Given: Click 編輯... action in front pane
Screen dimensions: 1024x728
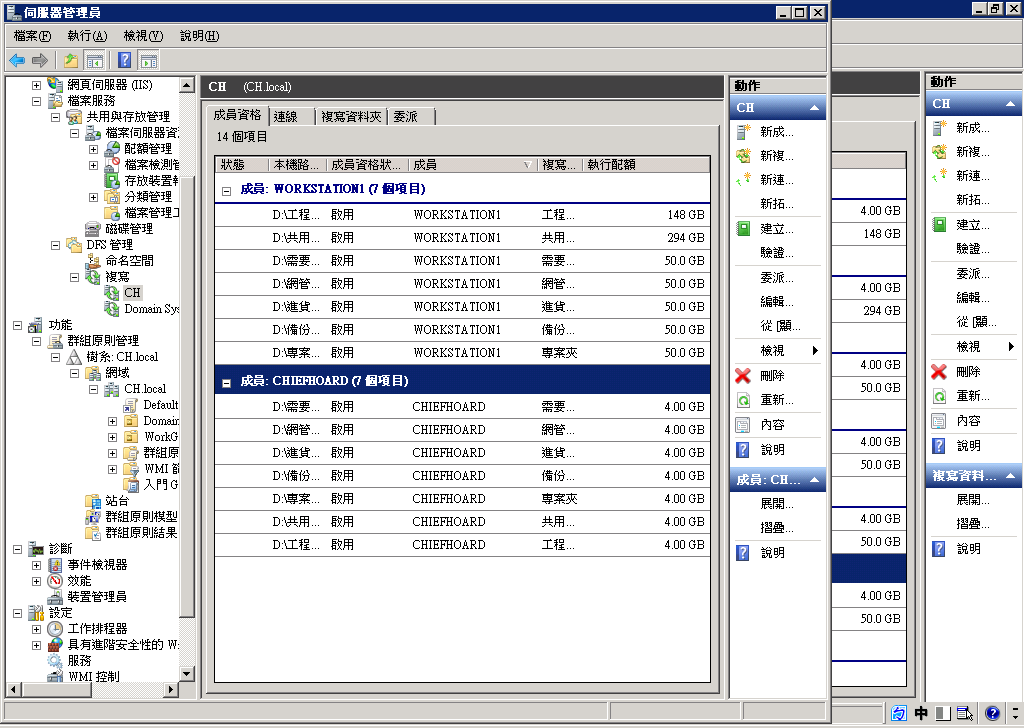Looking at the screenshot, I should pyautogui.click(x=776, y=302).
